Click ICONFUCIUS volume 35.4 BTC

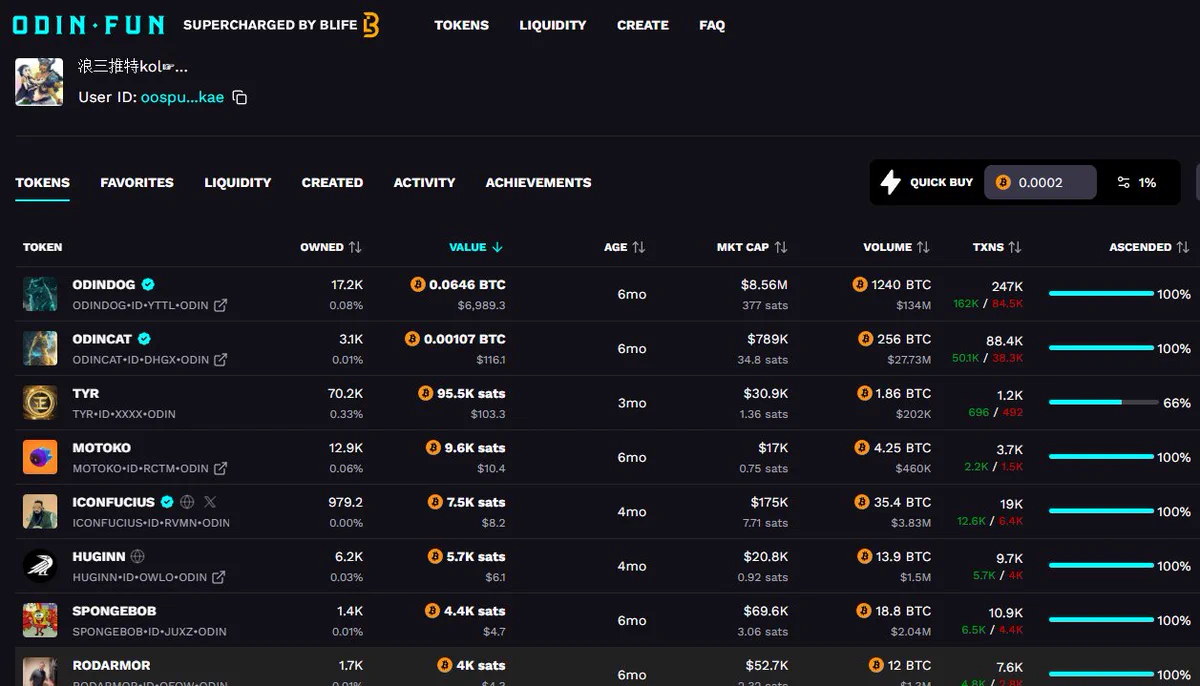(x=902, y=502)
